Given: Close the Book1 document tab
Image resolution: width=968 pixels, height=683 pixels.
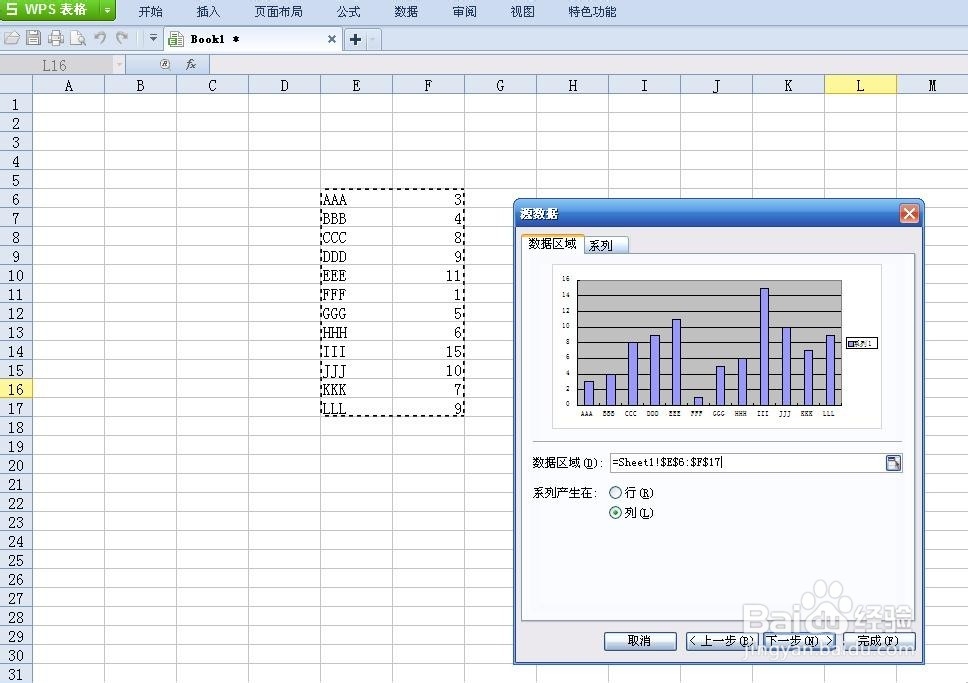Looking at the screenshot, I should point(332,39).
